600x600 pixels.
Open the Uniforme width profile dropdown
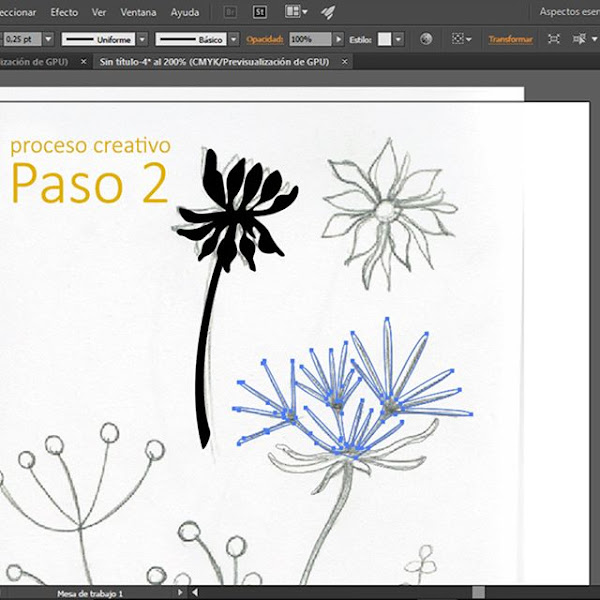pos(142,39)
